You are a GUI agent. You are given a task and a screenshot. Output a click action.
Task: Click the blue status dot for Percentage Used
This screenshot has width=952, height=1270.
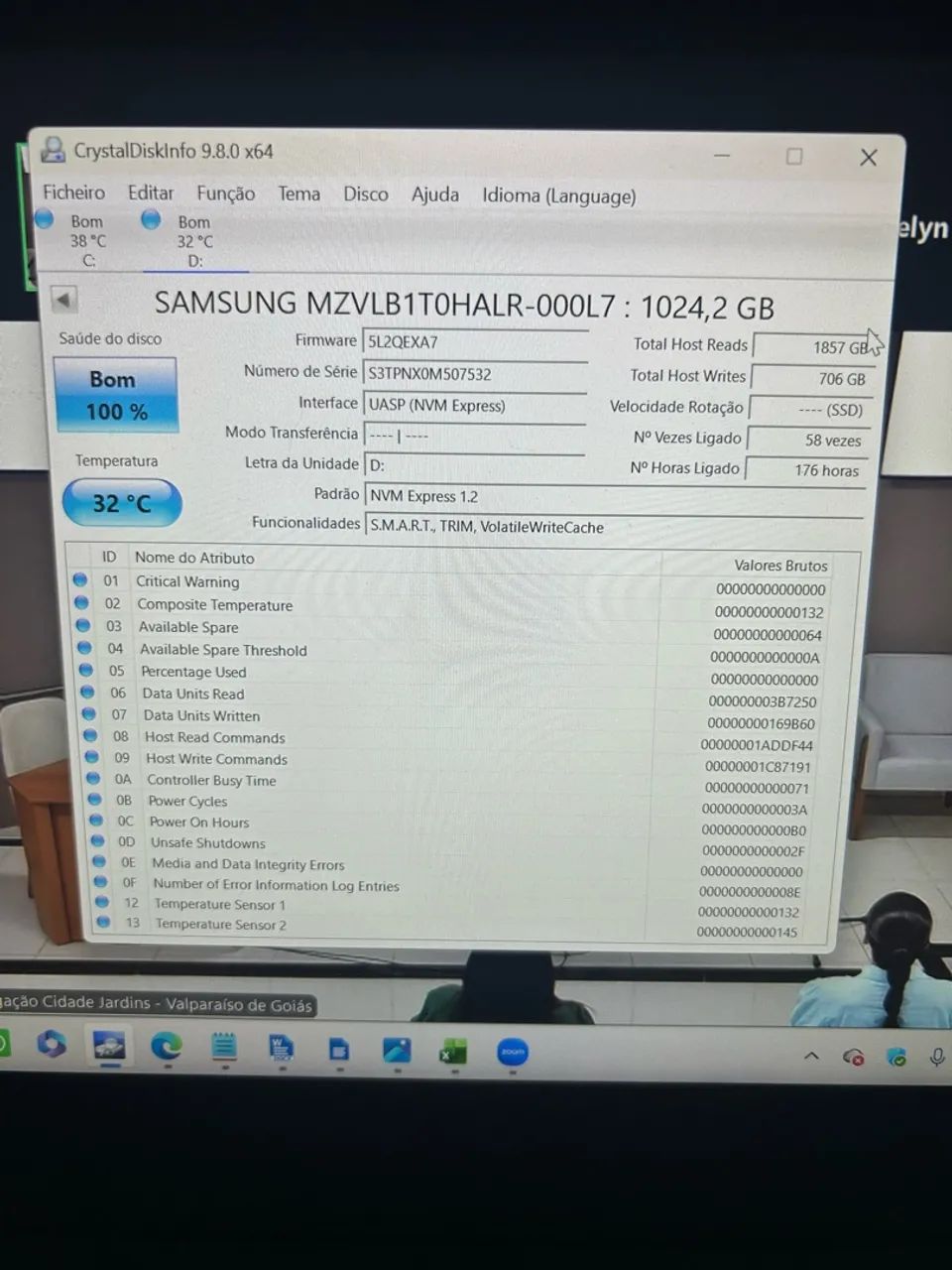click(x=86, y=671)
